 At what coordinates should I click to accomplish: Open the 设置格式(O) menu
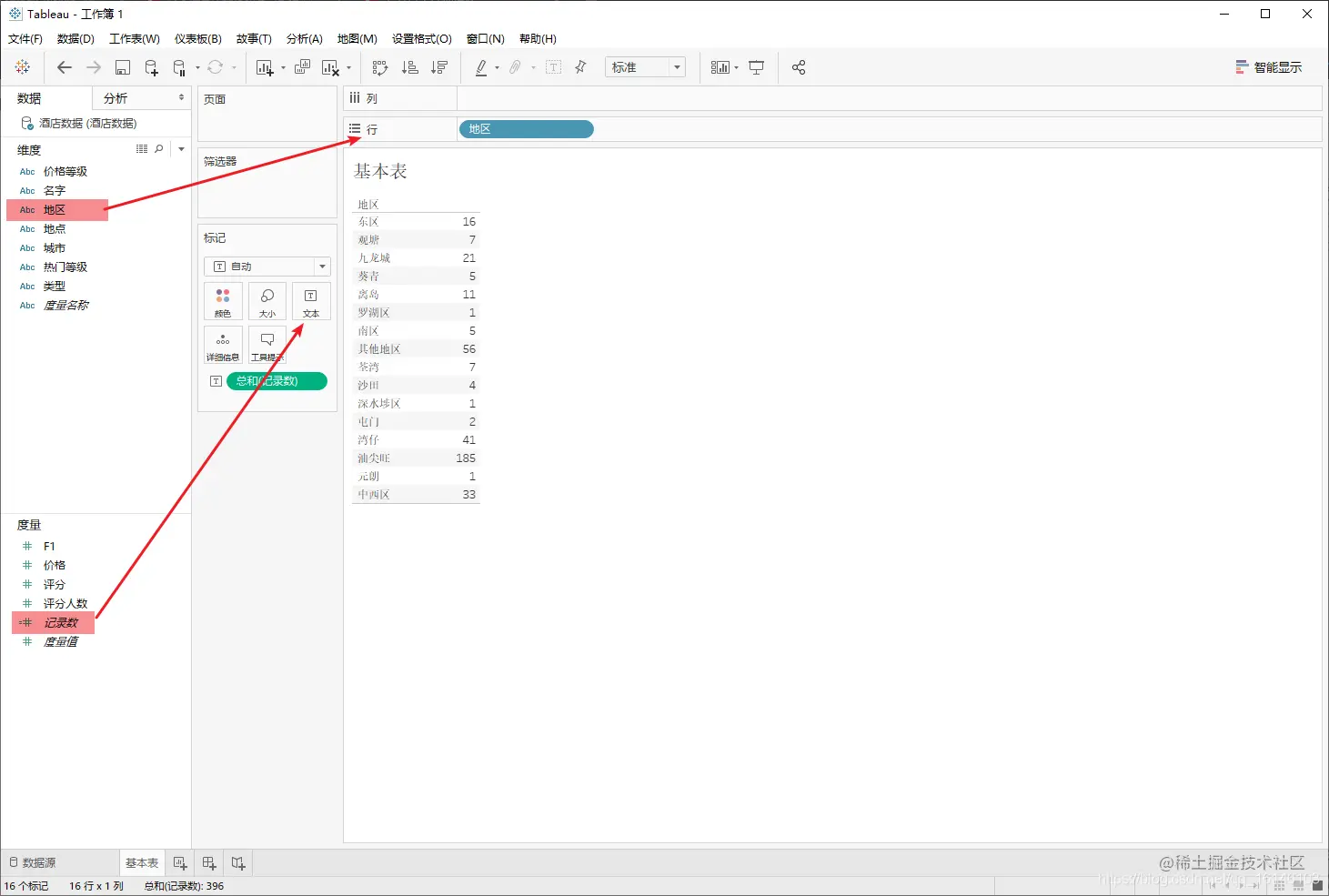click(422, 39)
